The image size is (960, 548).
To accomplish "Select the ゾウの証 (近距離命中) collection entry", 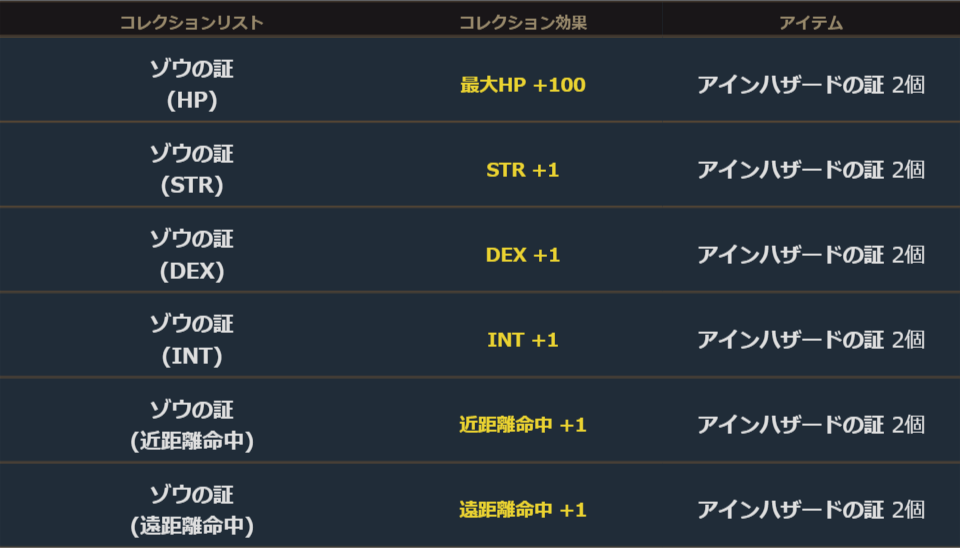I will point(191,424).
